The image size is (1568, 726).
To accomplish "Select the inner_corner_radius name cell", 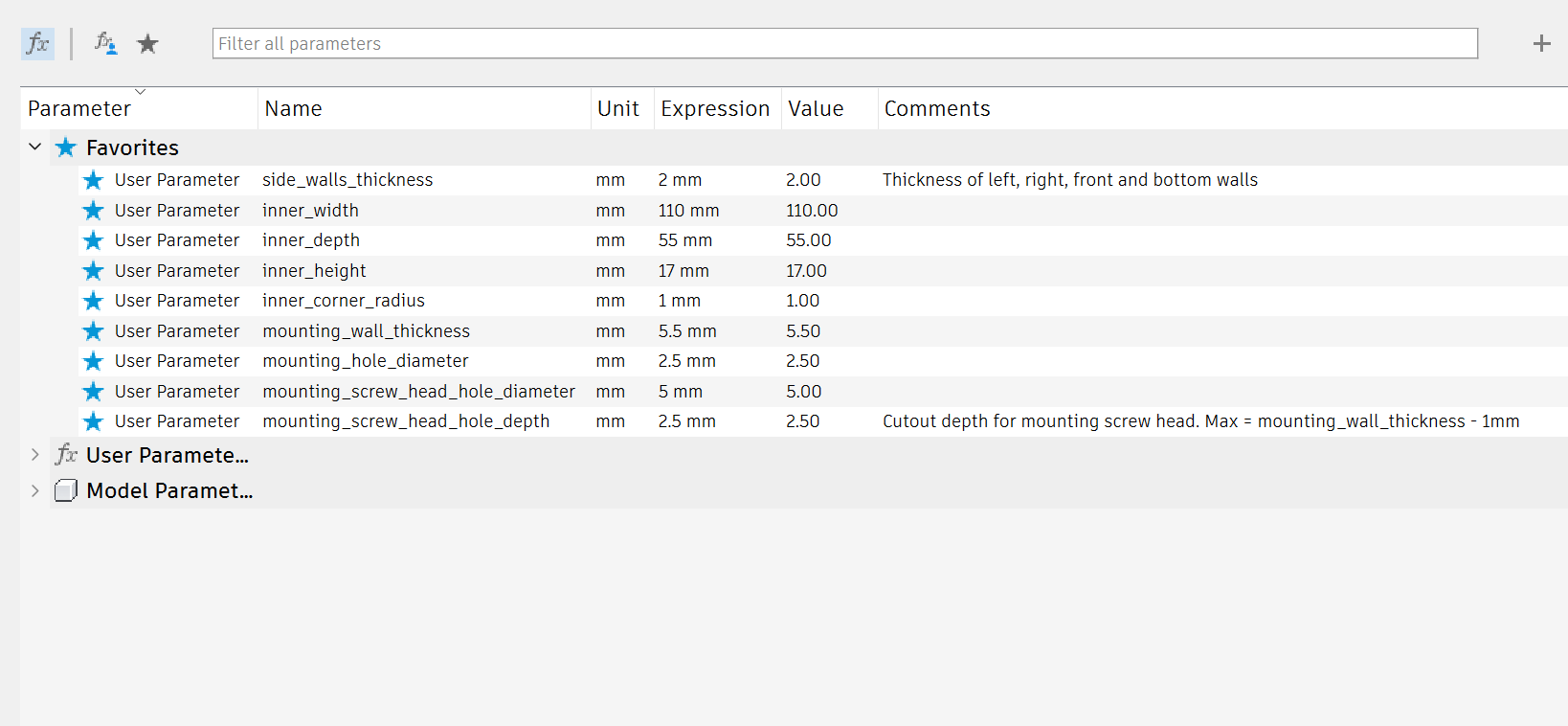I will 344,301.
